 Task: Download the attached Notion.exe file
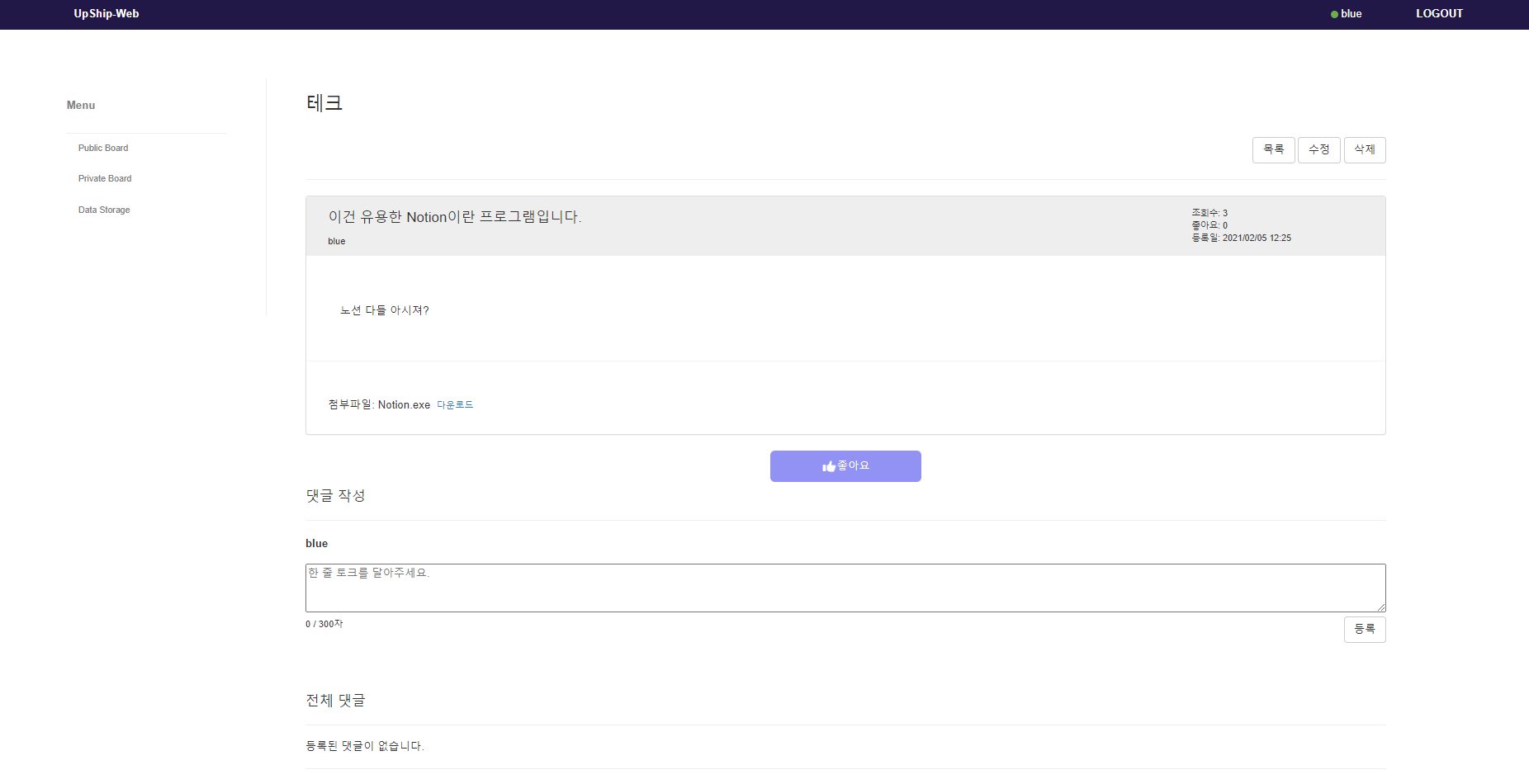(x=455, y=404)
